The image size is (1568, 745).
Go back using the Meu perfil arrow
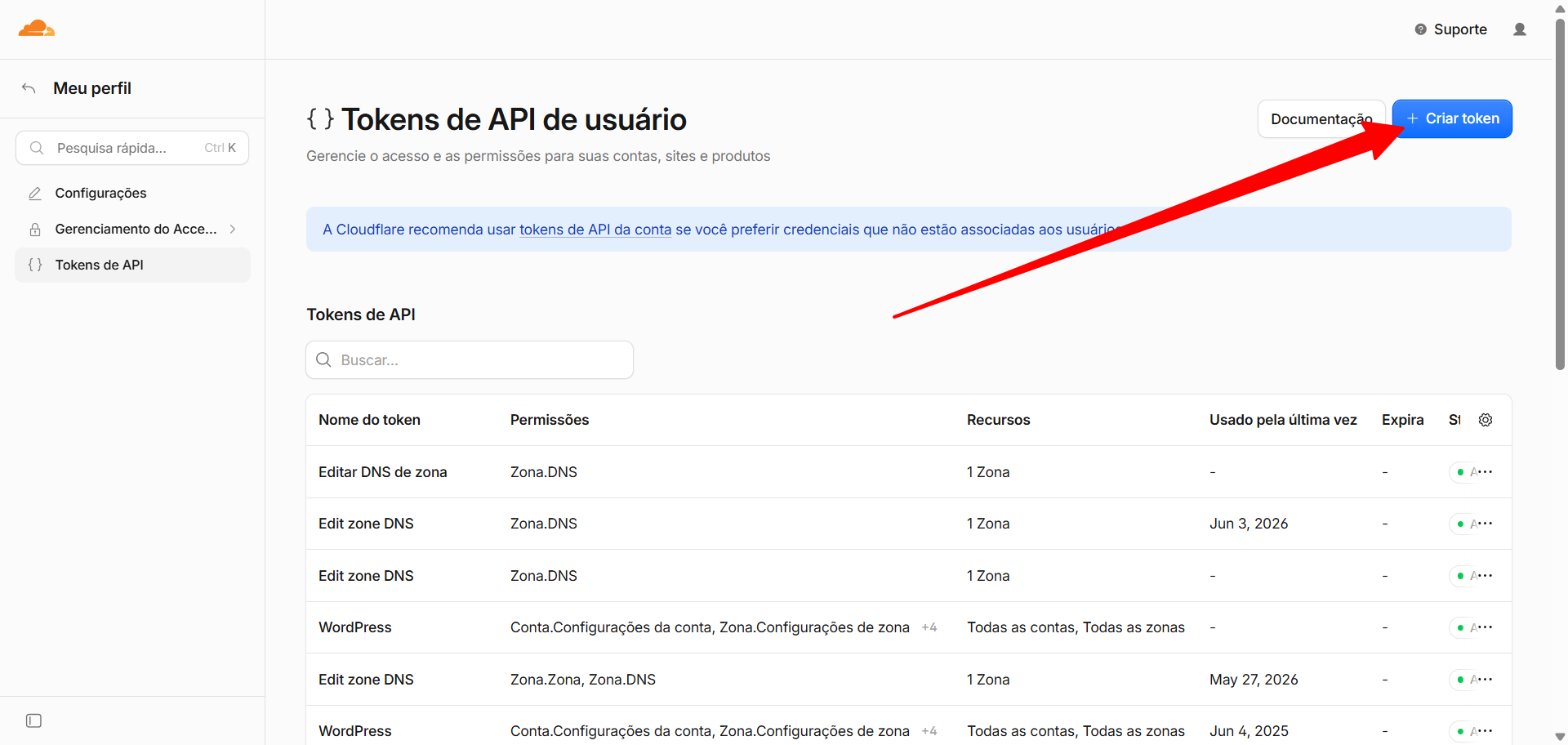pyautogui.click(x=29, y=88)
